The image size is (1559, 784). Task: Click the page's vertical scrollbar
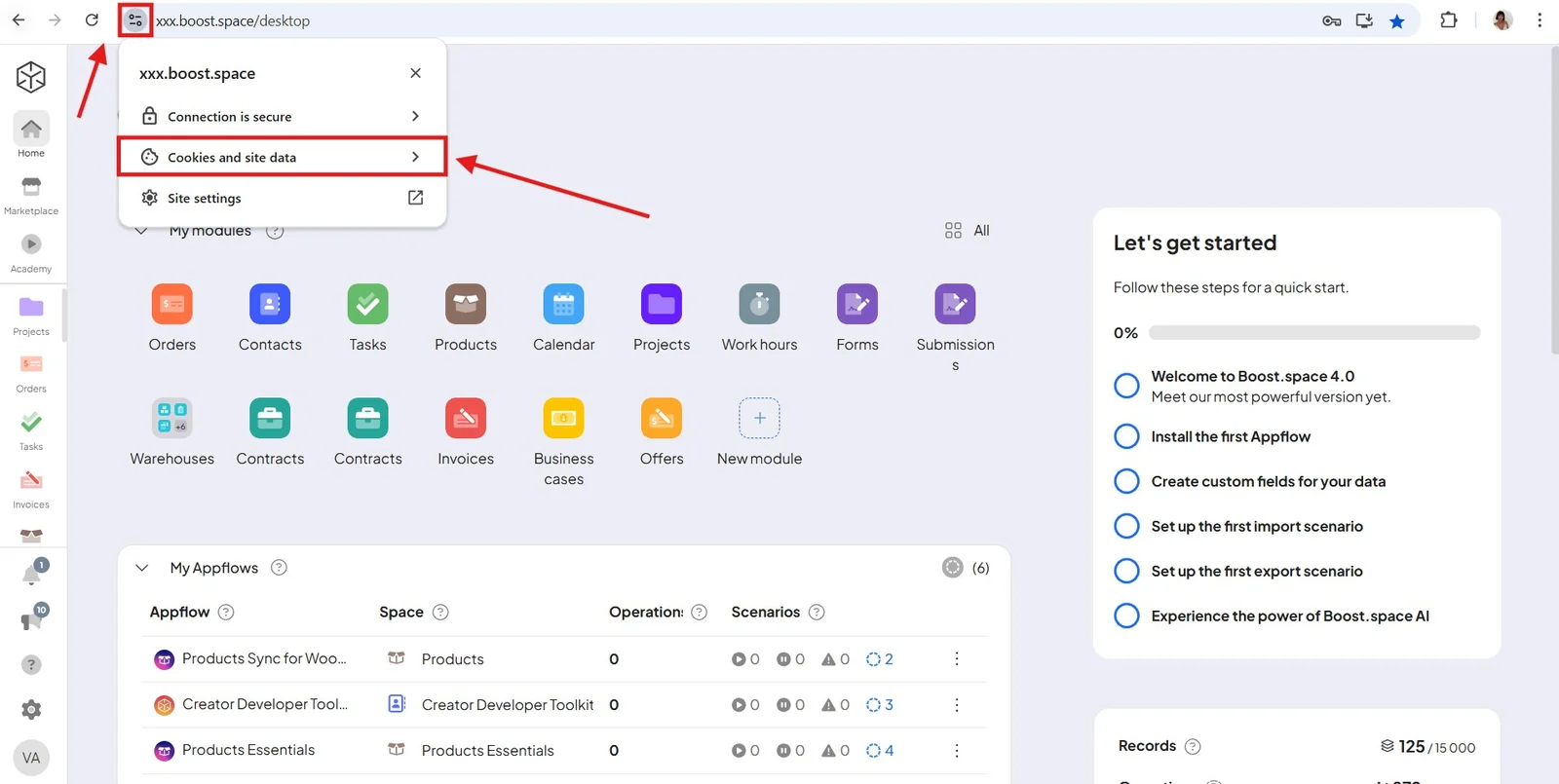click(x=1553, y=200)
